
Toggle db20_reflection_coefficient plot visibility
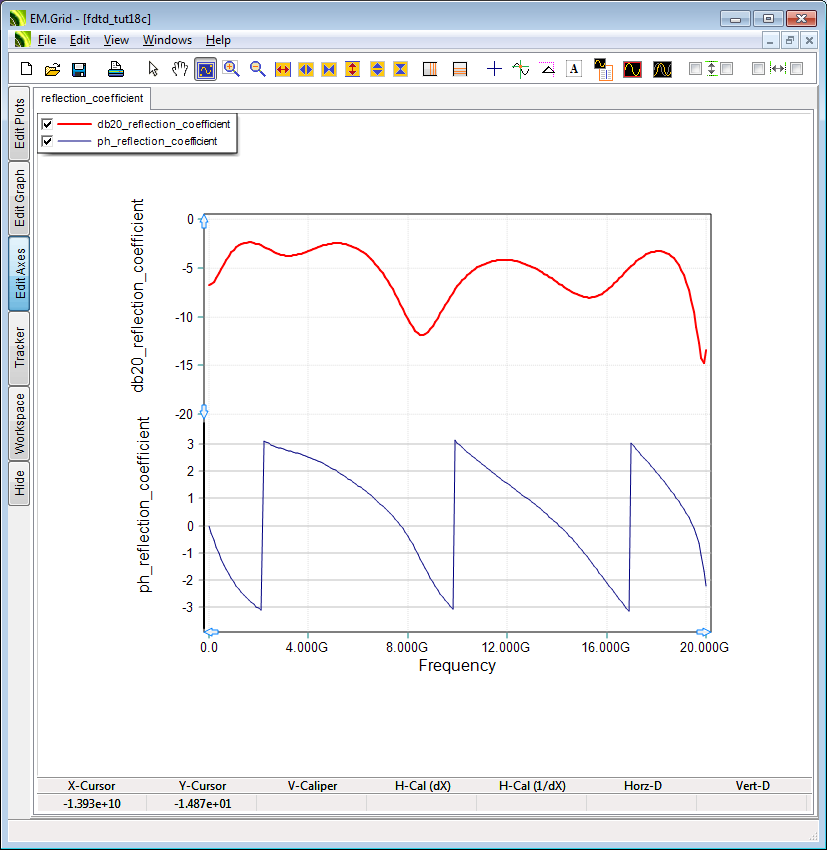point(47,124)
